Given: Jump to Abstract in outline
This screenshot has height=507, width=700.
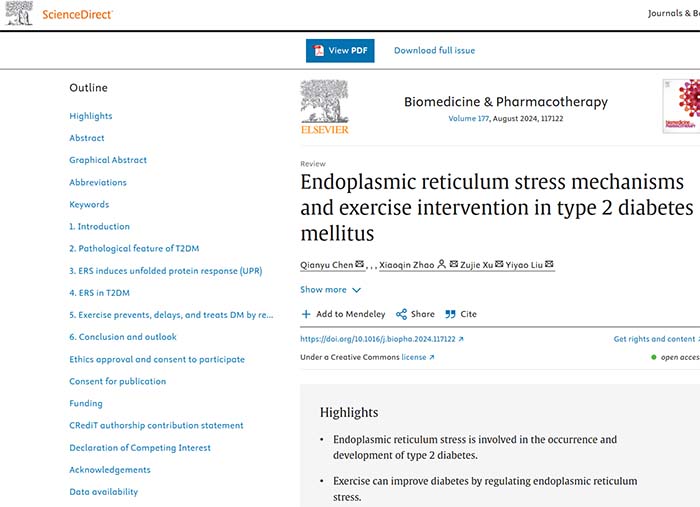Looking at the screenshot, I should point(87,138).
